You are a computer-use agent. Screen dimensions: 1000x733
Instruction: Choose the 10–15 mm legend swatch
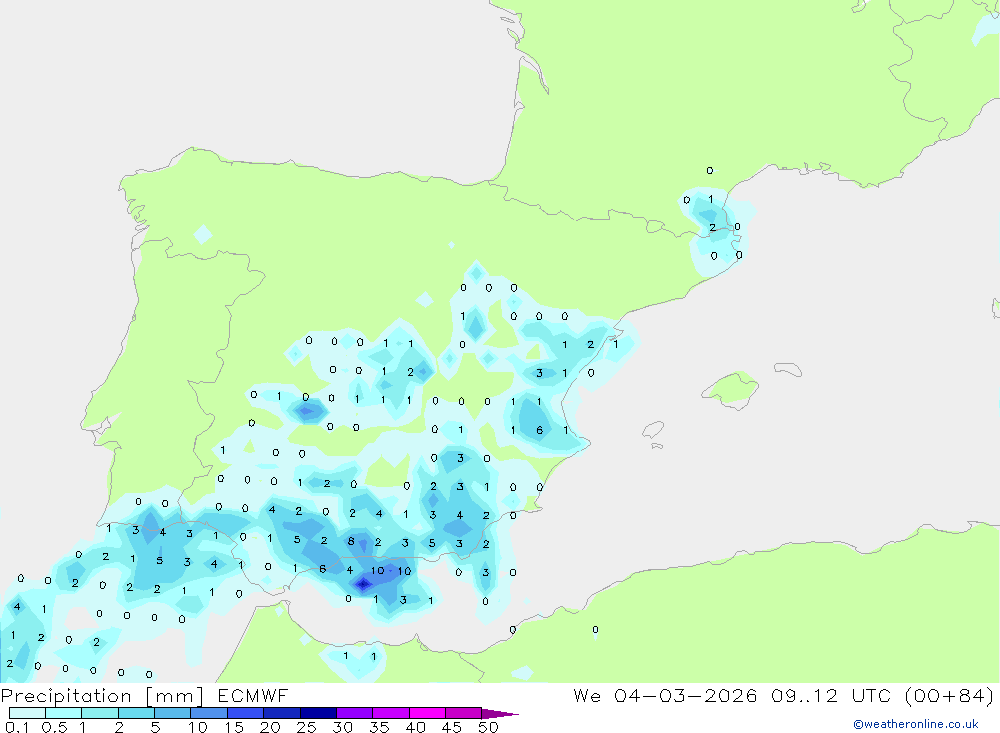tap(209, 713)
